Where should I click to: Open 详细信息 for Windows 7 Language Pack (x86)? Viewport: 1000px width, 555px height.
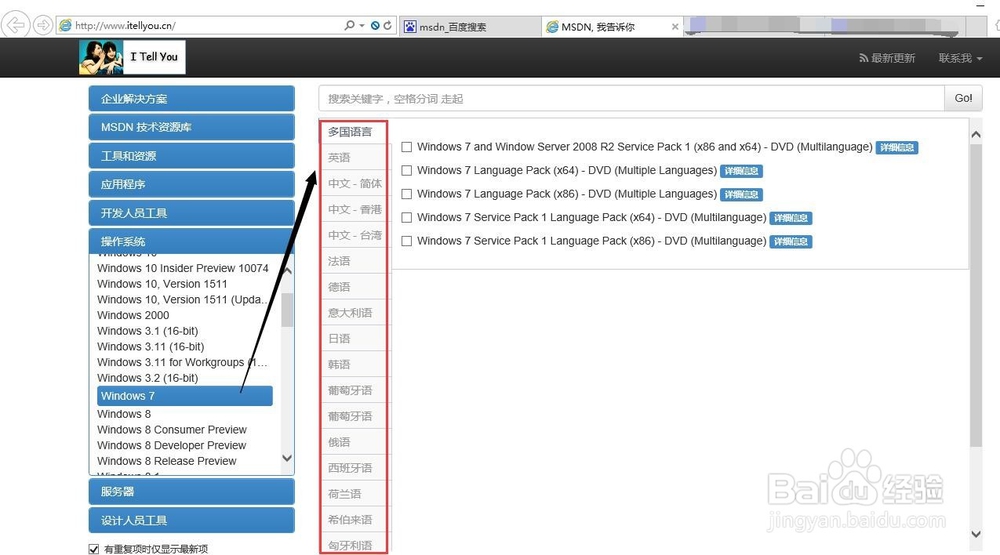coord(741,195)
